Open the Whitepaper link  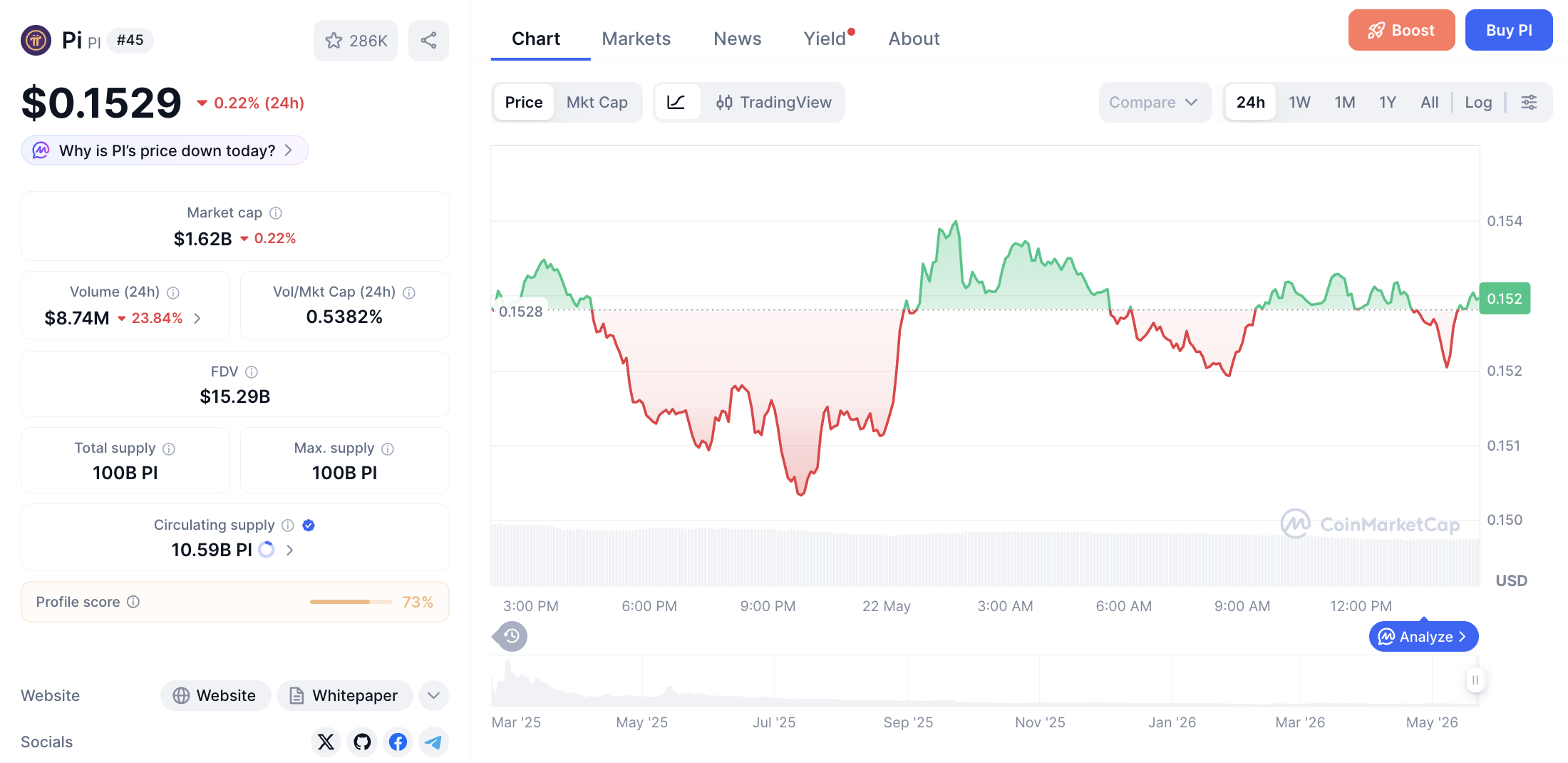344,695
